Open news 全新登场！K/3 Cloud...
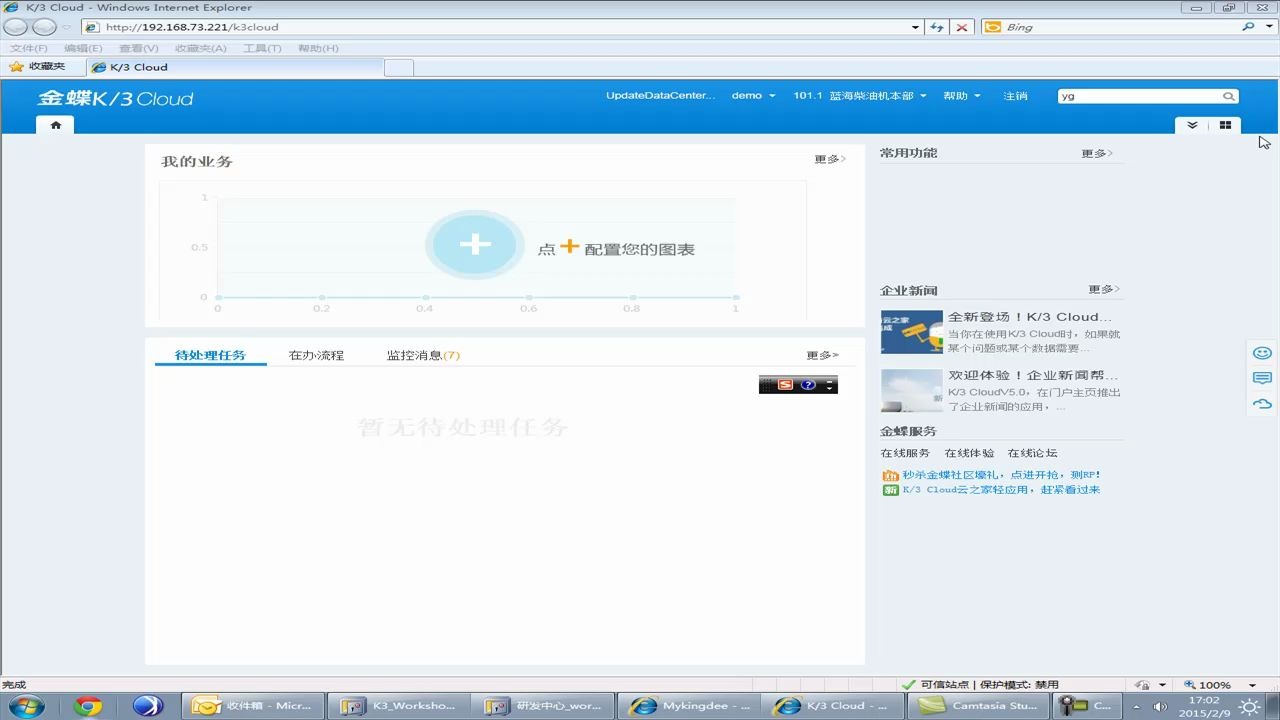The image size is (1280, 720). 1030,317
